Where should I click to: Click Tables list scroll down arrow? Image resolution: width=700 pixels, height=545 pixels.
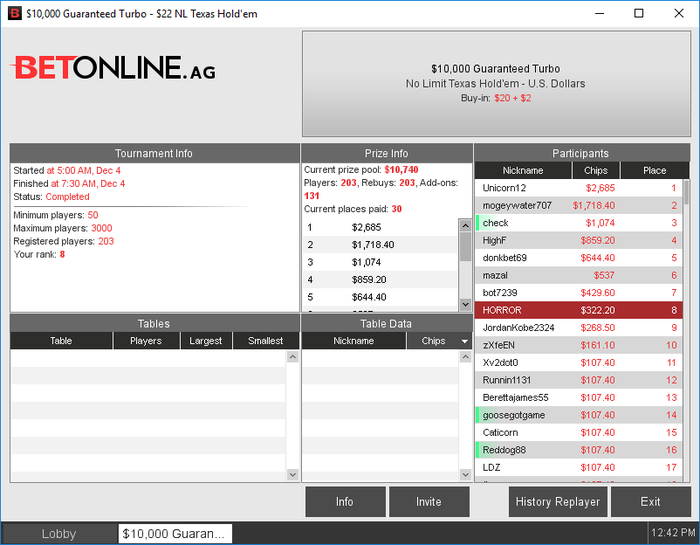pos(292,474)
